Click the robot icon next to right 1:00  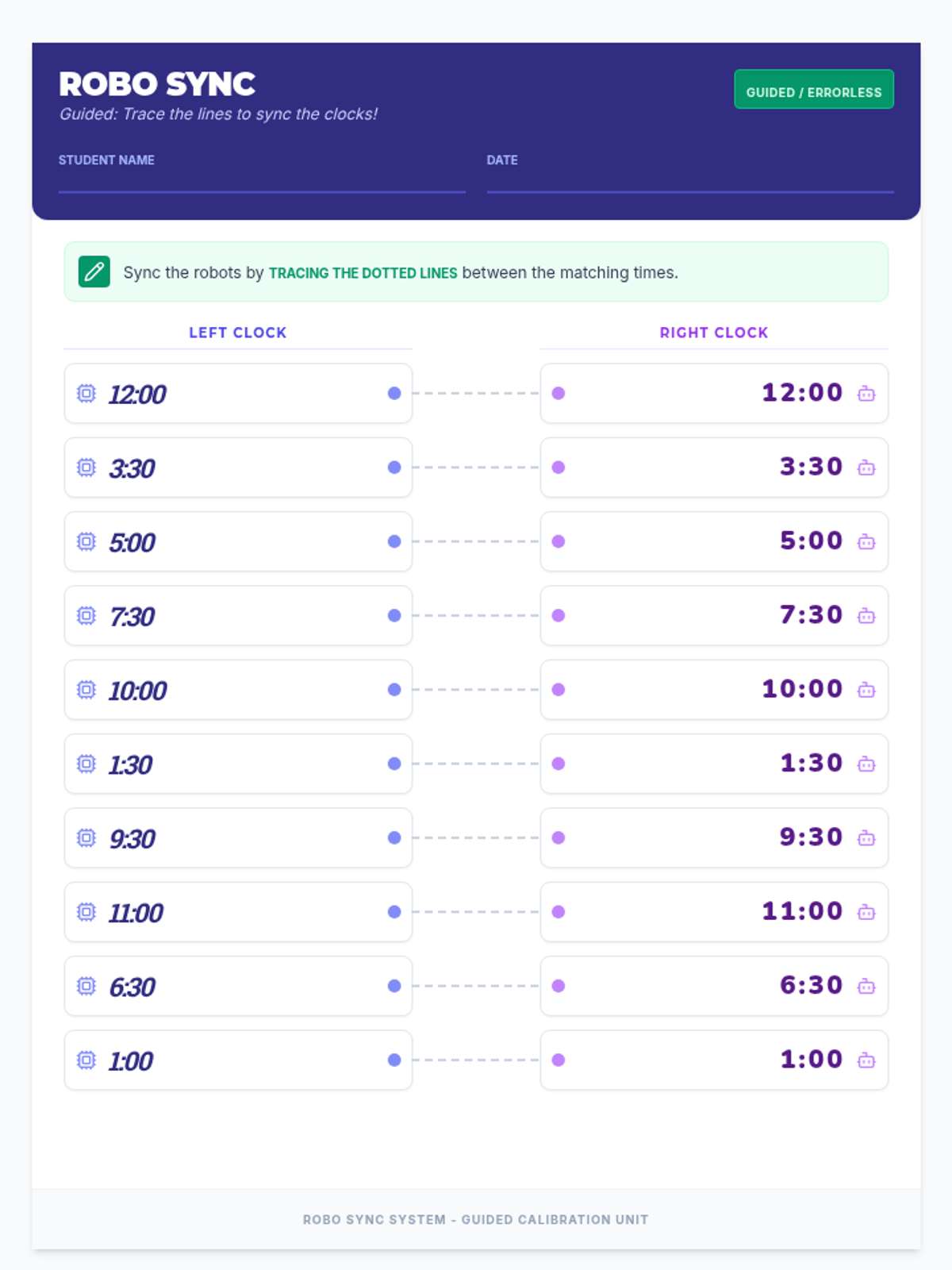pos(866,1060)
